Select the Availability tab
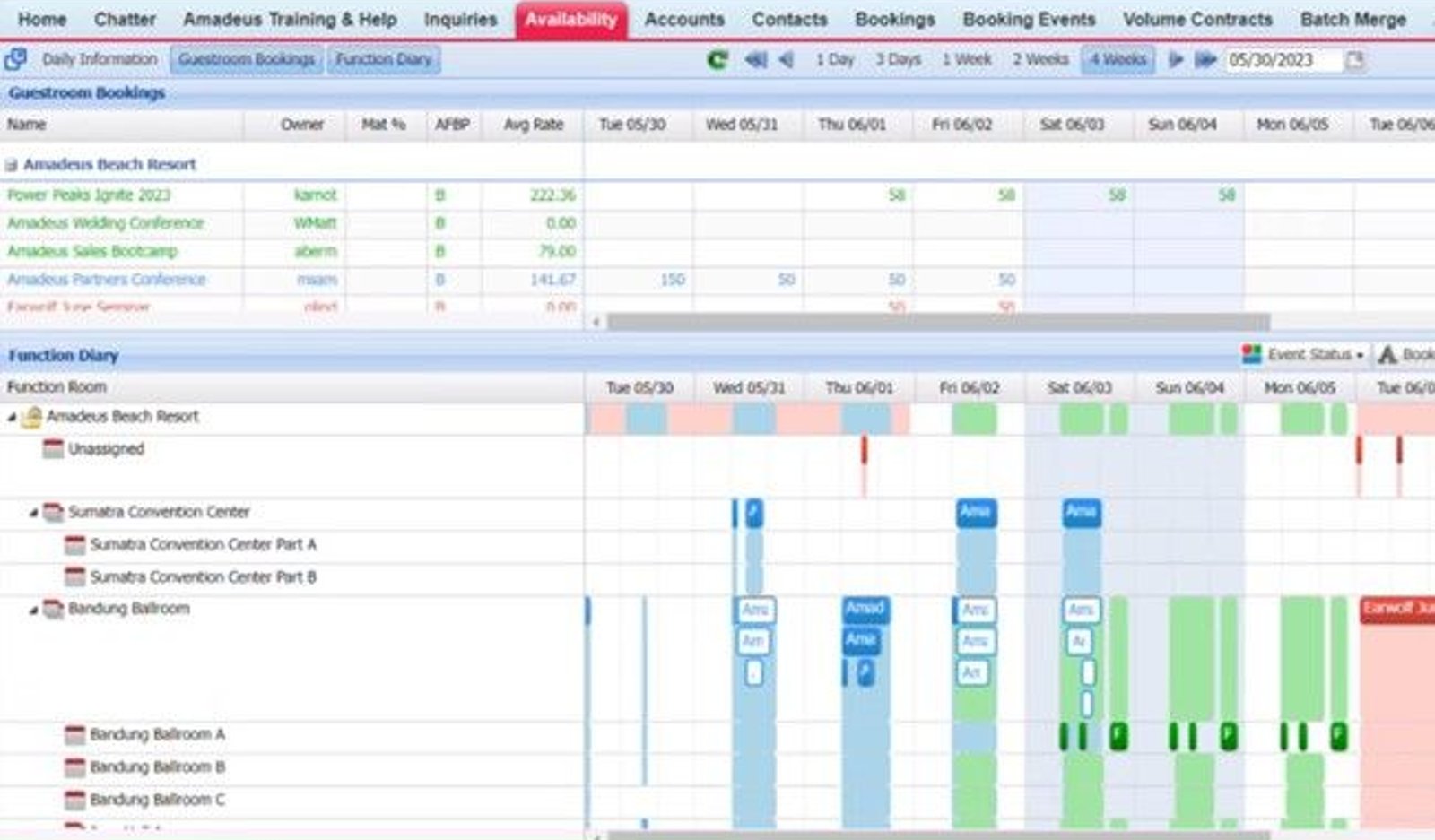Screen dimensions: 1435x840 (571, 20)
